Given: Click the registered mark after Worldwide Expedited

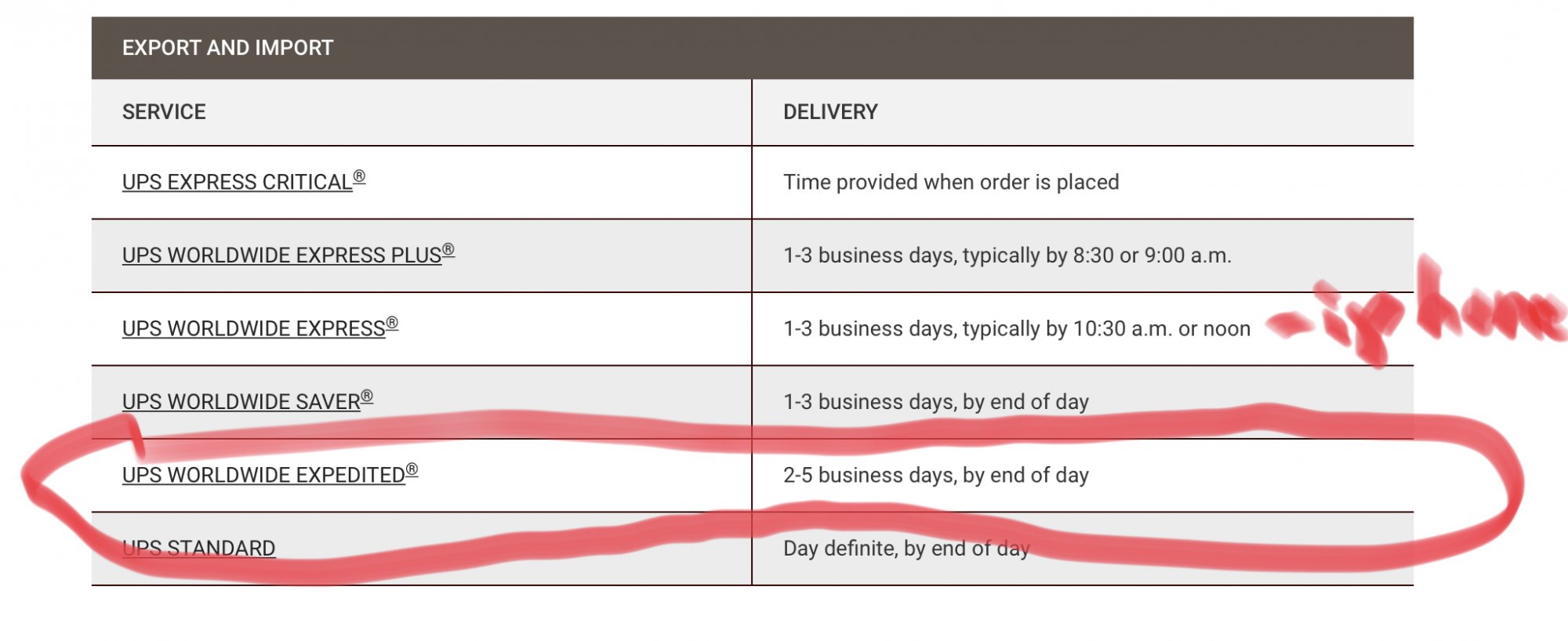Looking at the screenshot, I should pos(412,469).
